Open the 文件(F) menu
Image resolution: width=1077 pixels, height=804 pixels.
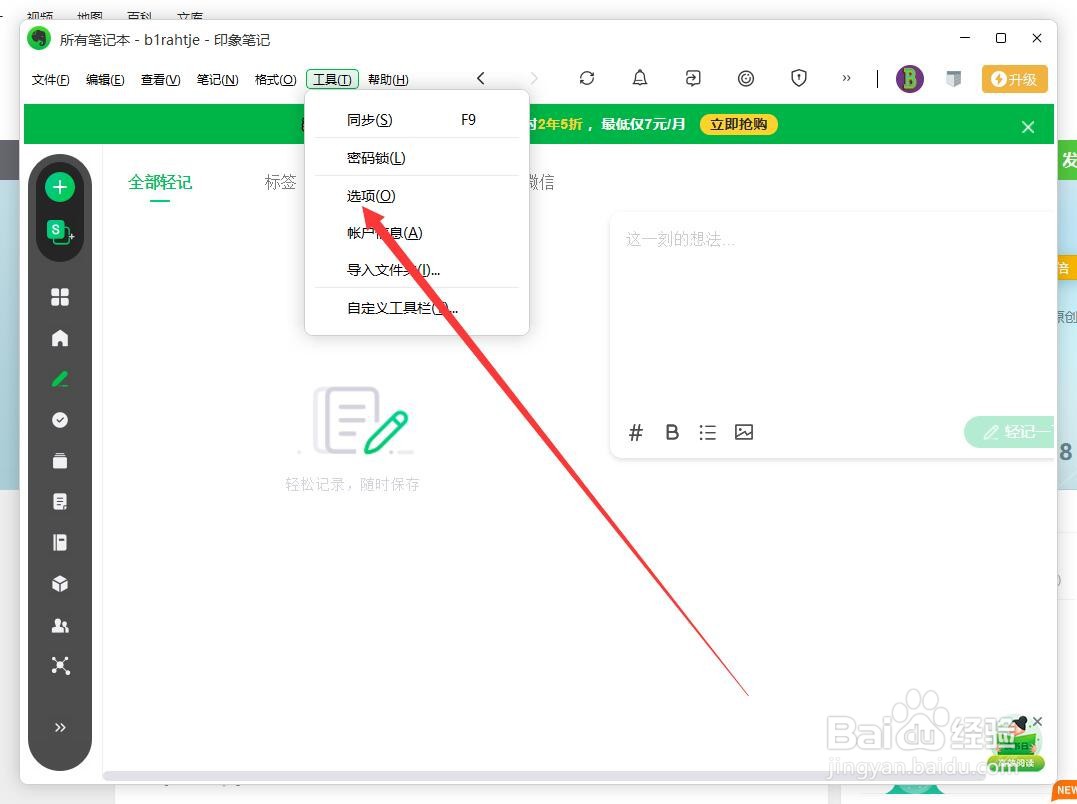coord(50,80)
